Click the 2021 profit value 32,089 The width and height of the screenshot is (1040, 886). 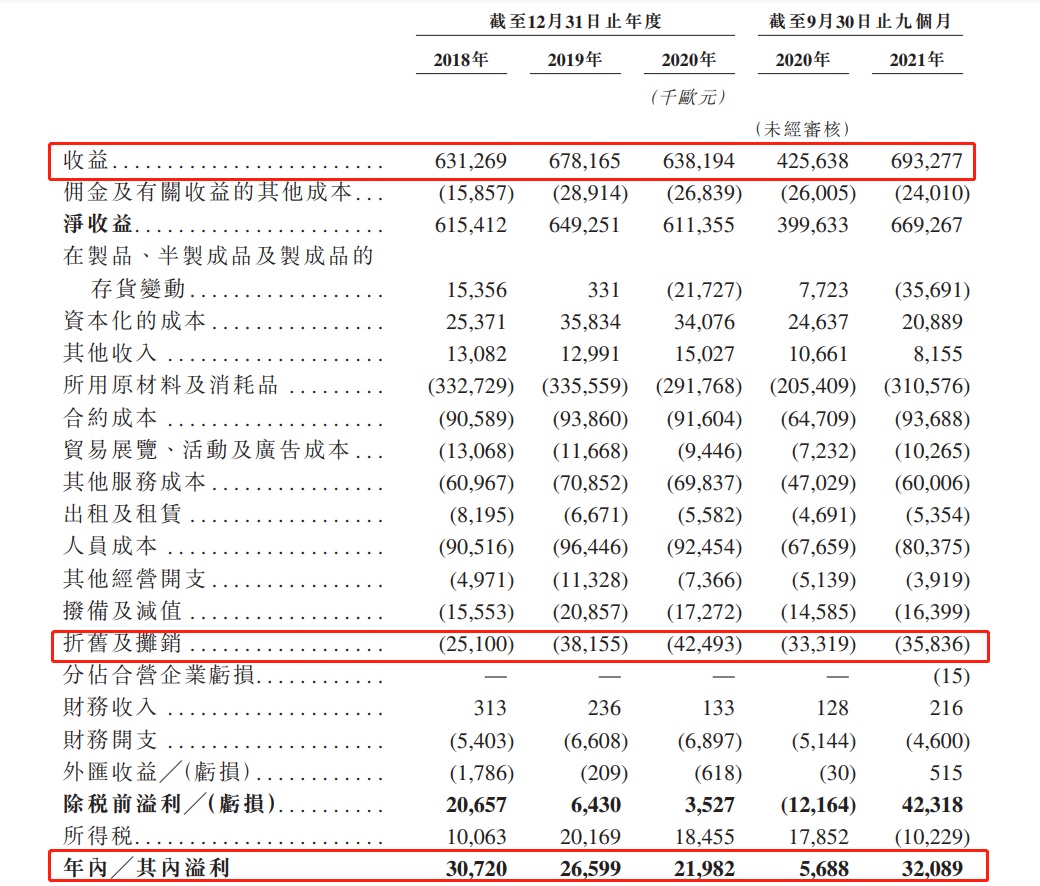932,868
